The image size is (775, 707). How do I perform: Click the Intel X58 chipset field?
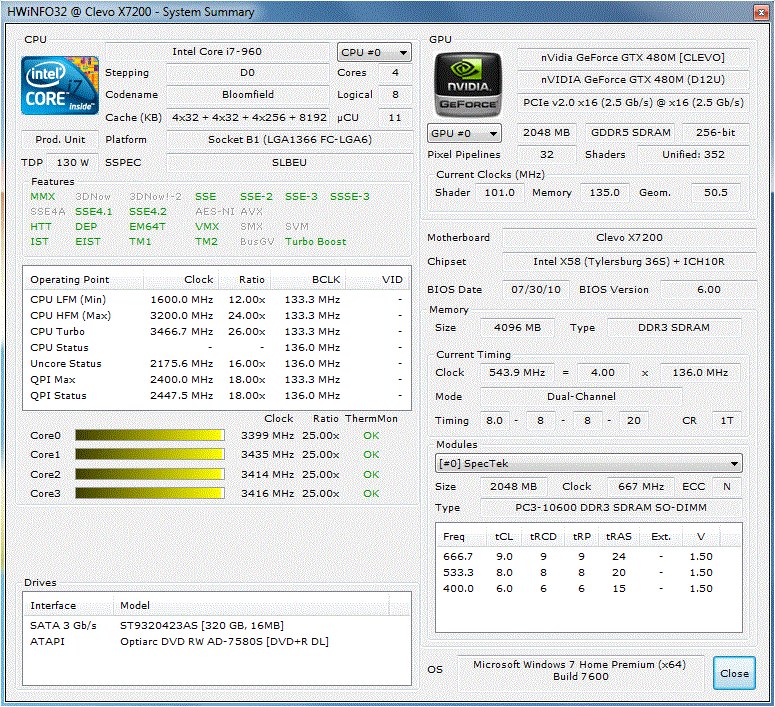[629, 261]
